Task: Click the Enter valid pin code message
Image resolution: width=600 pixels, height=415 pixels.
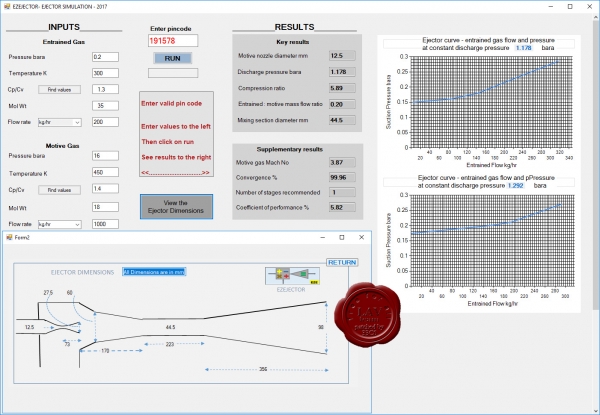Action: click(171, 104)
